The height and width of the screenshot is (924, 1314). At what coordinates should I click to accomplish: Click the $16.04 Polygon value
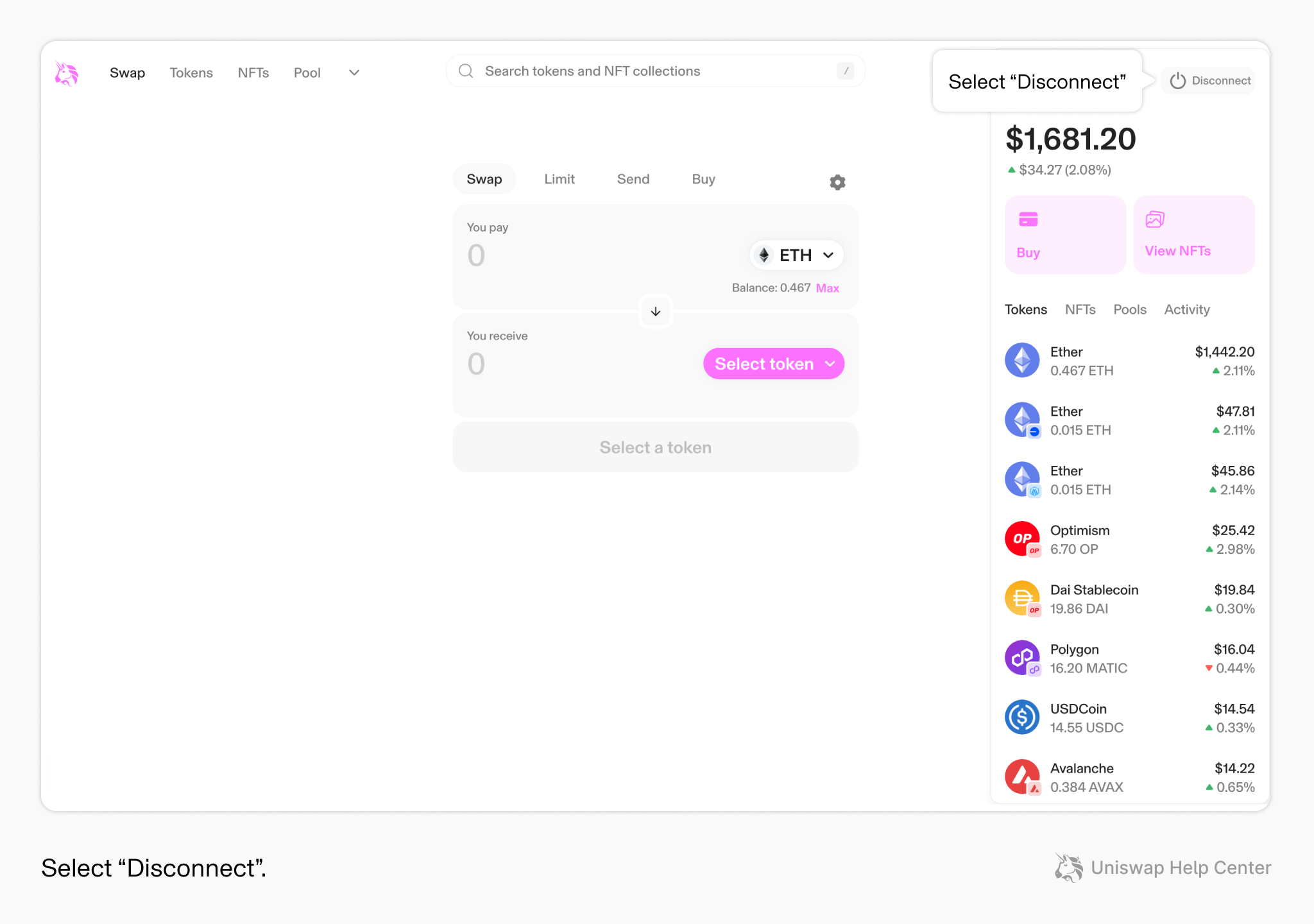1234,649
